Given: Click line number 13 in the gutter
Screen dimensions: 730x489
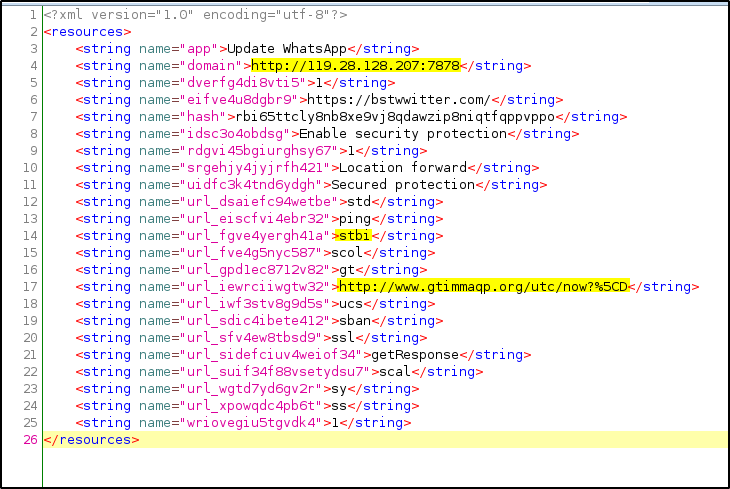Looking at the screenshot, I should pyautogui.click(x=30, y=218).
